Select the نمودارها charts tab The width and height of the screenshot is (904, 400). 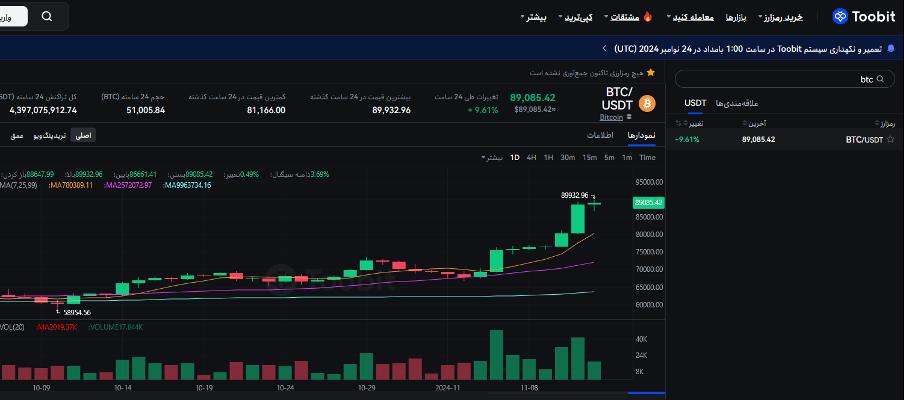pyautogui.click(x=642, y=135)
